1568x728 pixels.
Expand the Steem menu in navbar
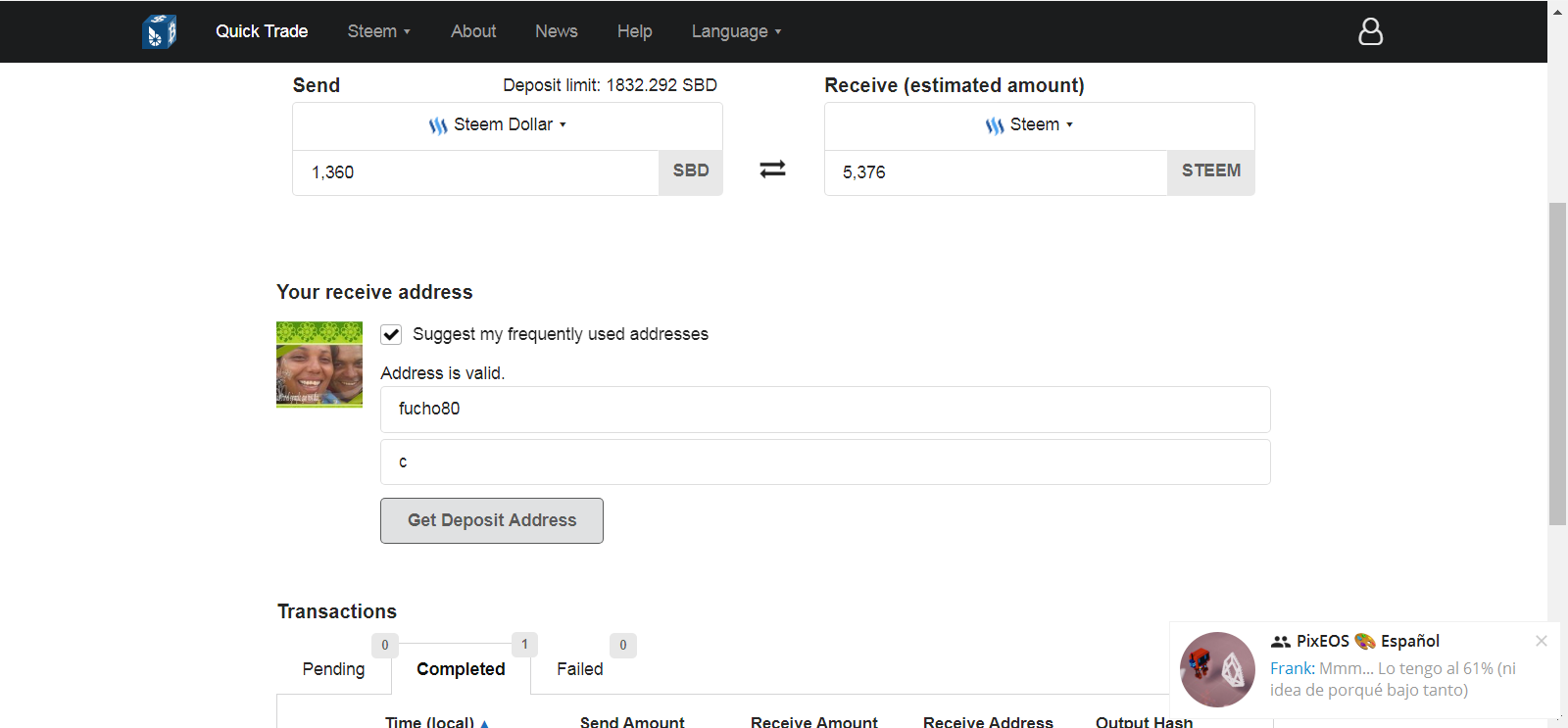click(379, 31)
